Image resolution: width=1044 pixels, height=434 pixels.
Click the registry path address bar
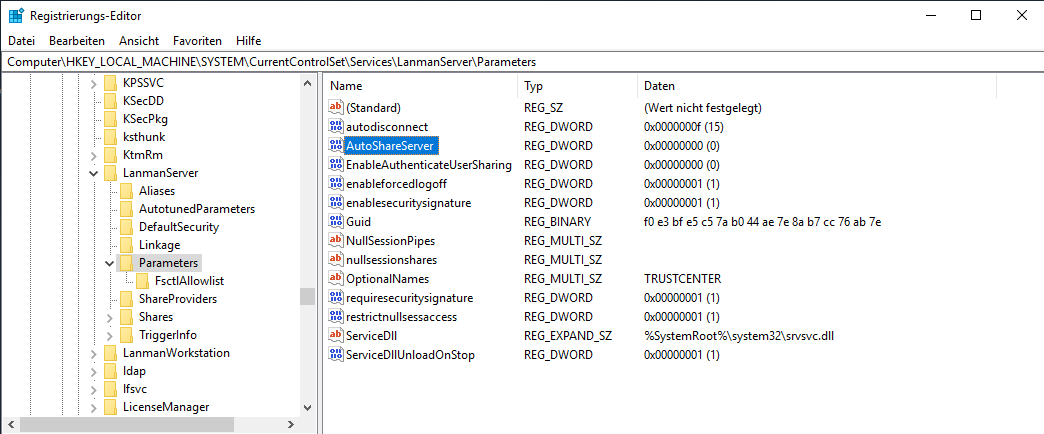(520, 62)
